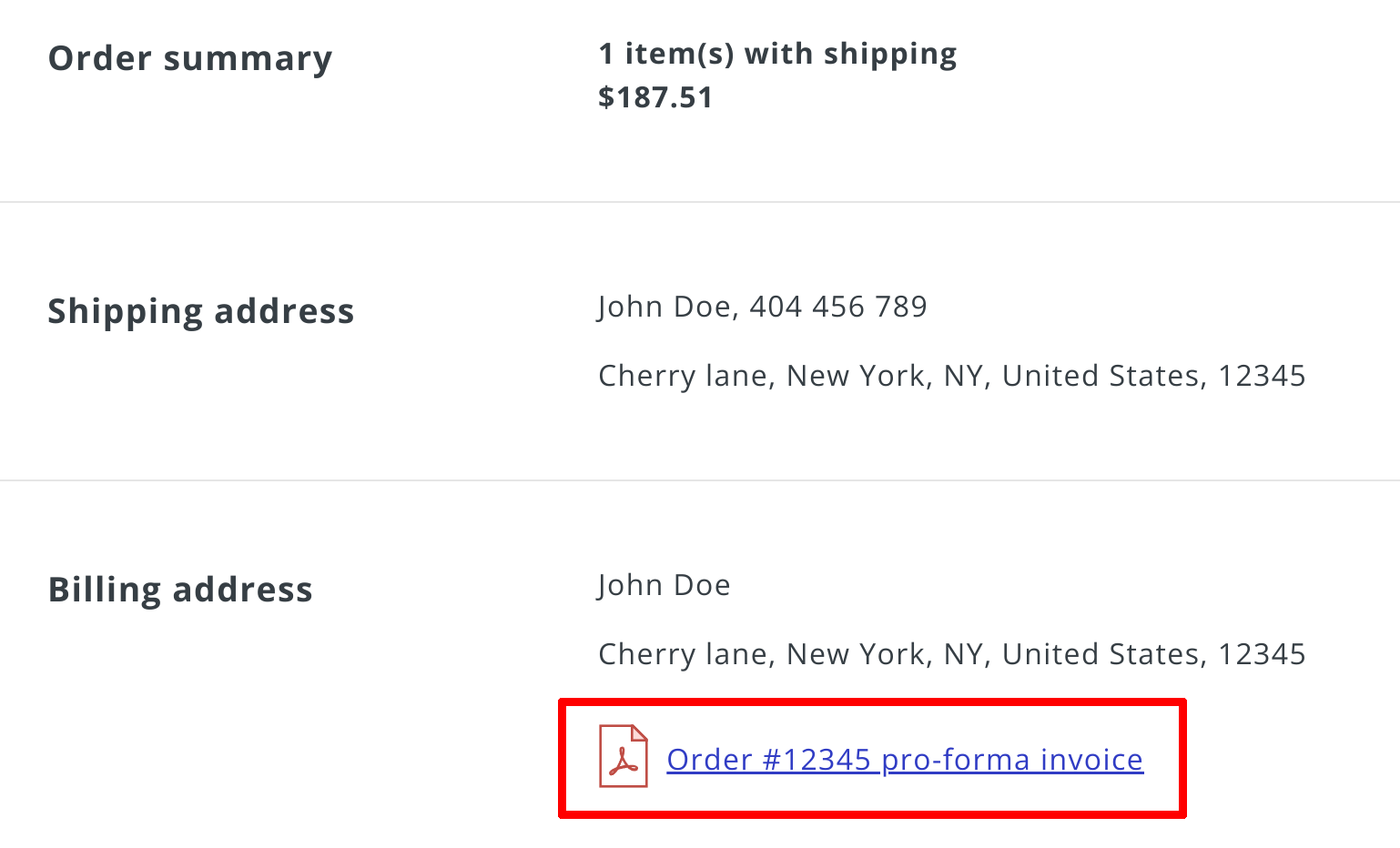Click the Billing address heading
This screenshot has width=1400, height=848.
180,589
